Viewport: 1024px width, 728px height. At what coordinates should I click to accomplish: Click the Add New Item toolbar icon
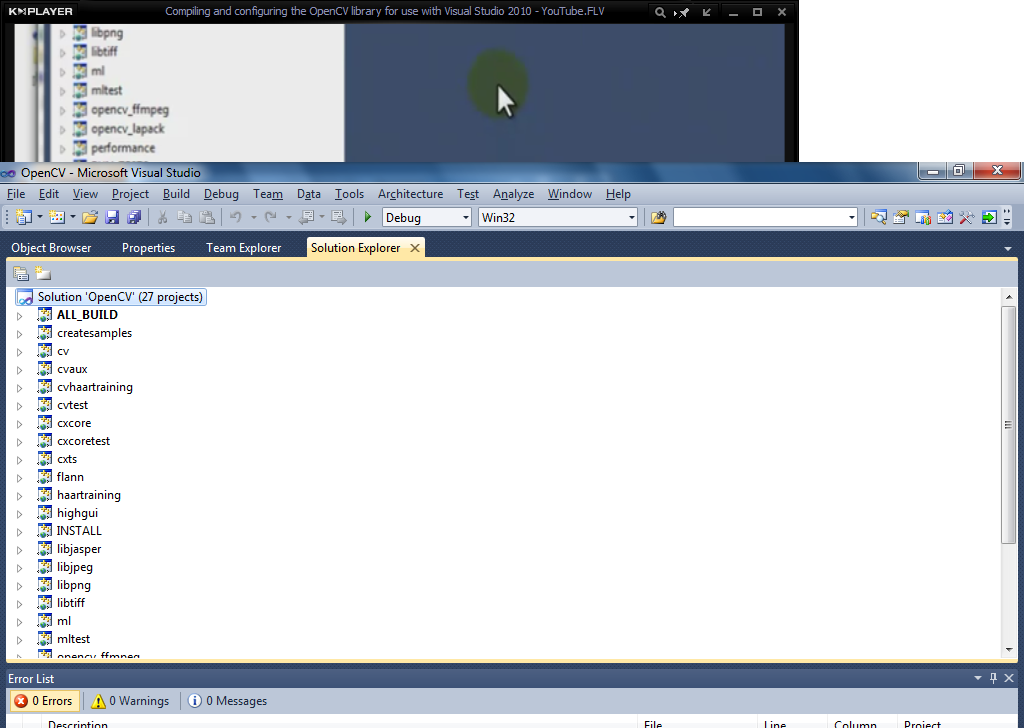click(x=57, y=217)
